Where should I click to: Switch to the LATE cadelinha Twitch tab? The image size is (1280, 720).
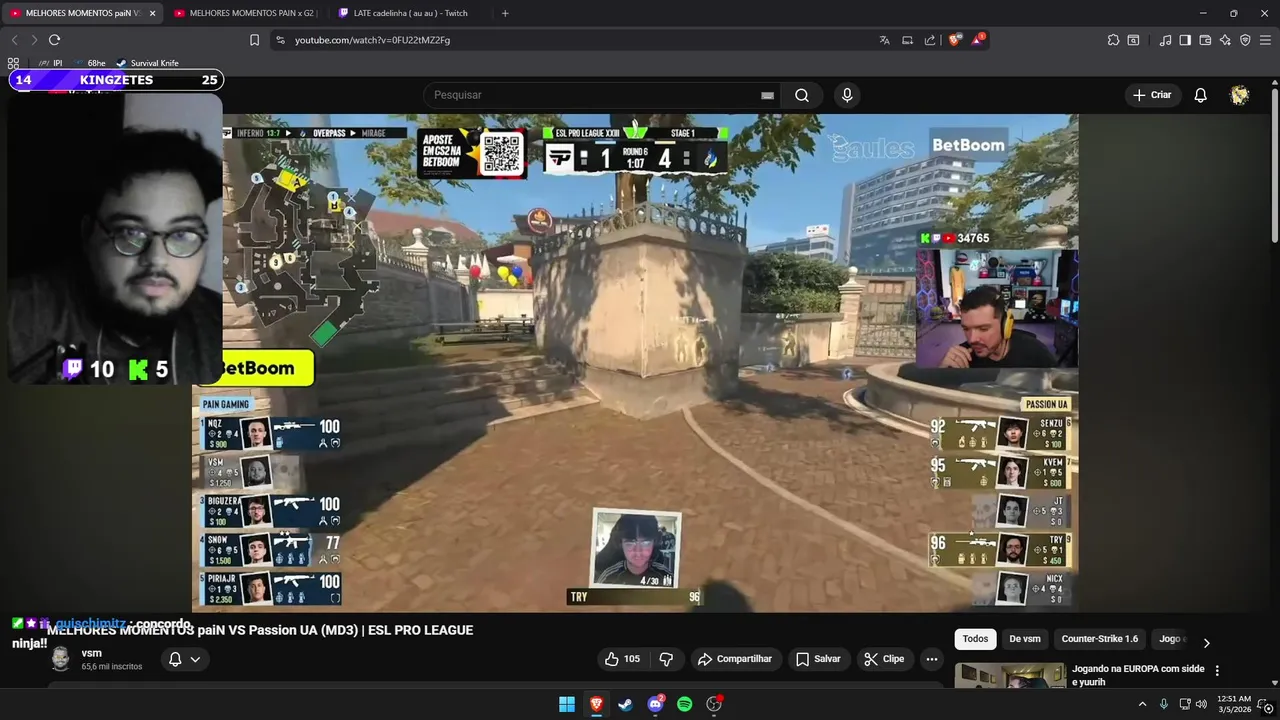pos(410,13)
